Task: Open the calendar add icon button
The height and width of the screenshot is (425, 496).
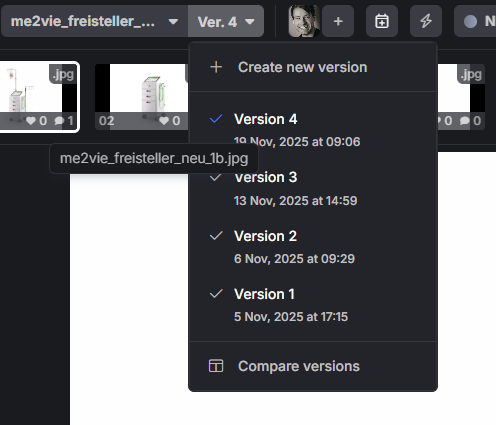Action: point(382,21)
